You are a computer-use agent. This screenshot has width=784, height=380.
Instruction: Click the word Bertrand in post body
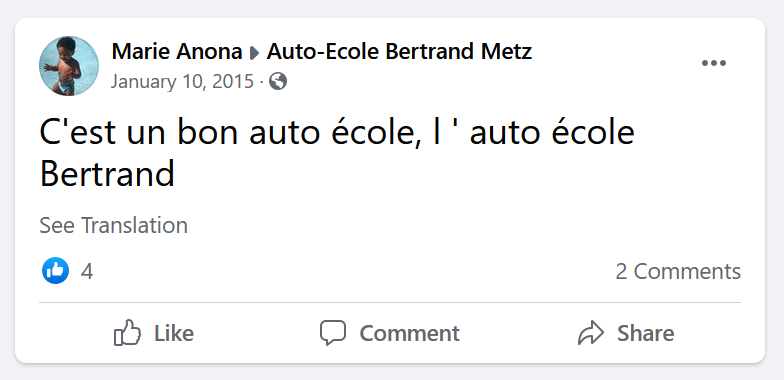coord(107,174)
